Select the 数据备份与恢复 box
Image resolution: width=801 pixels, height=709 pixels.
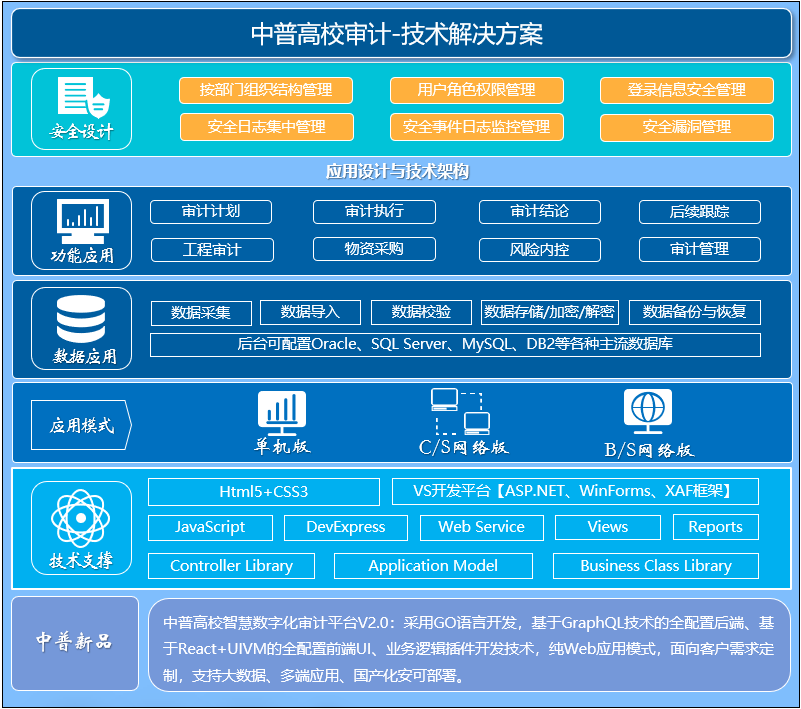click(695, 312)
